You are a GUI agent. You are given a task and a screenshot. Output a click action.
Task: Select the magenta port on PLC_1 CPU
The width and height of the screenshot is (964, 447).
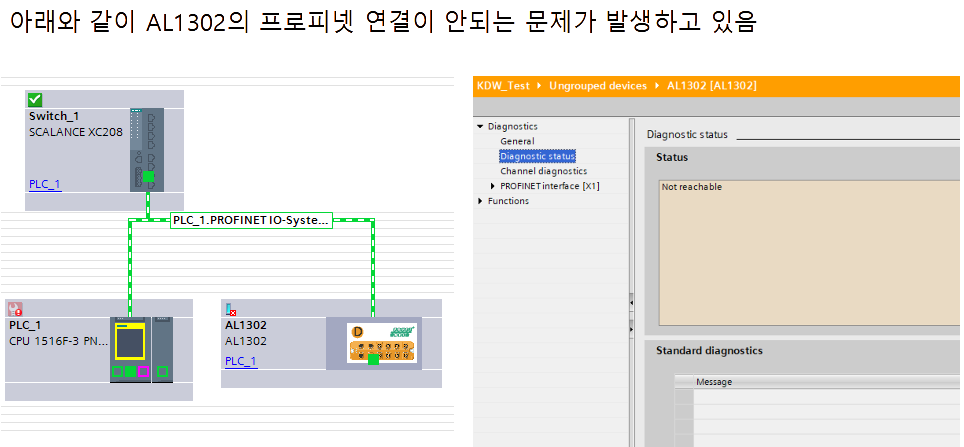tap(144, 371)
